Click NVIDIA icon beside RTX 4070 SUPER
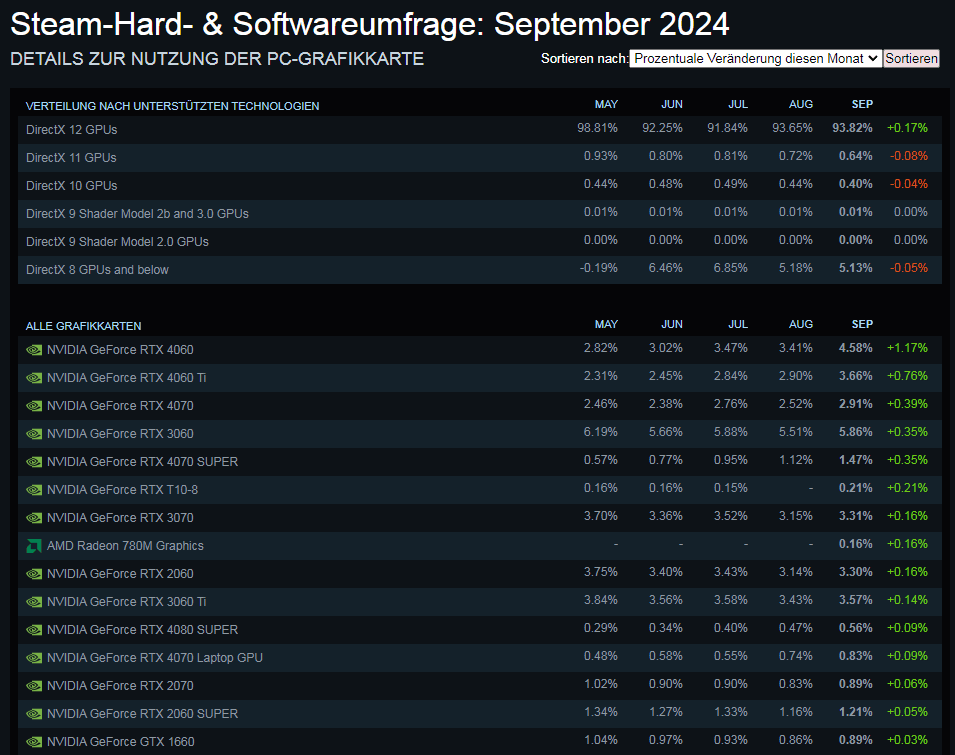This screenshot has width=955, height=755. click(x=34, y=462)
